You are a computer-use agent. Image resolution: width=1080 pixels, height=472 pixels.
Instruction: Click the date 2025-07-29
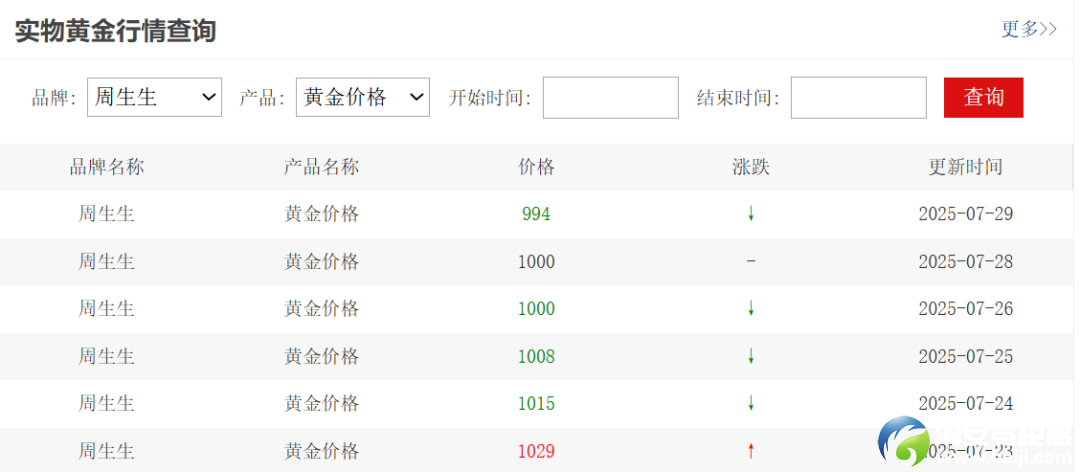[966, 214]
